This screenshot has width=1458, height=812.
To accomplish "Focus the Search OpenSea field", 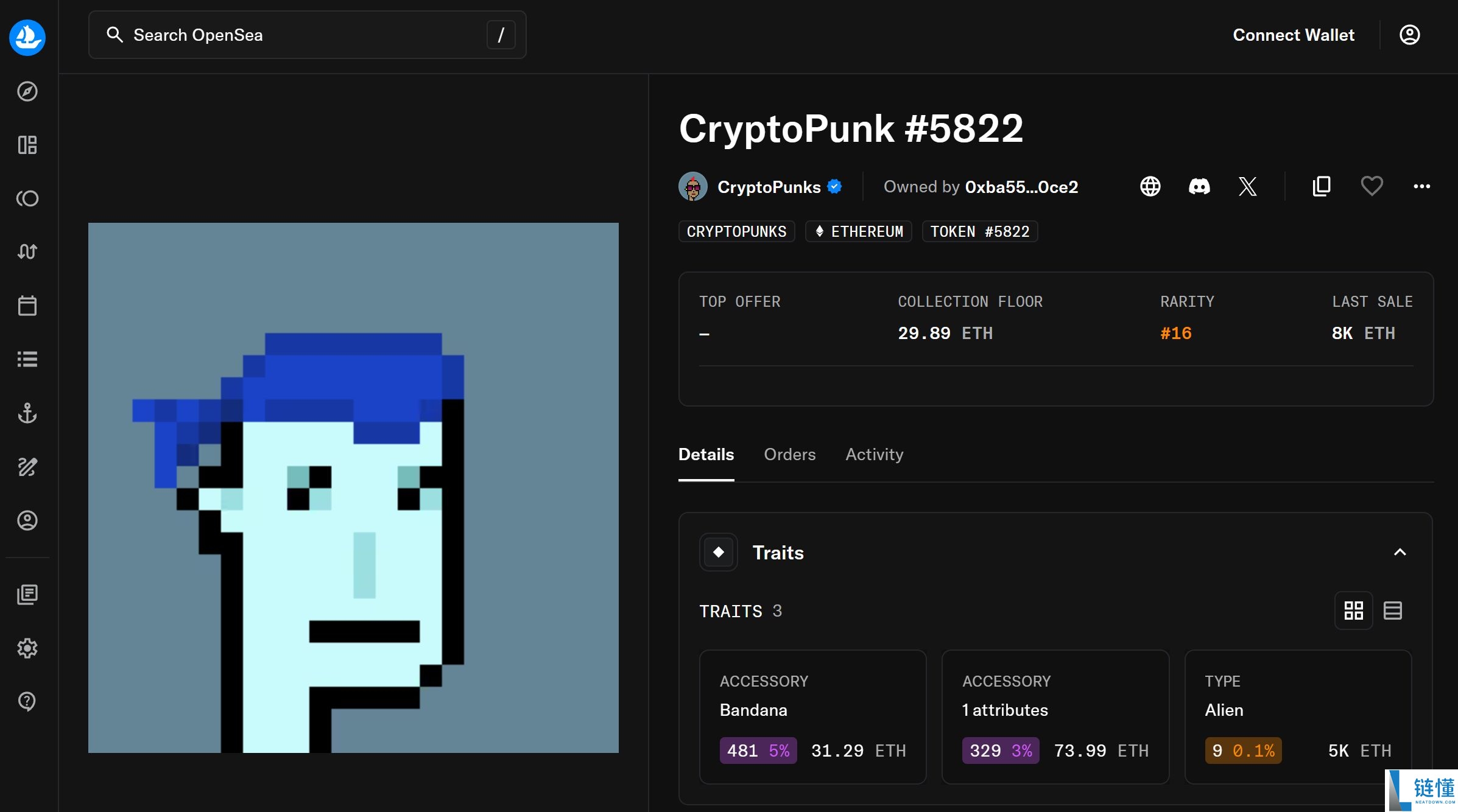I will 308,35.
